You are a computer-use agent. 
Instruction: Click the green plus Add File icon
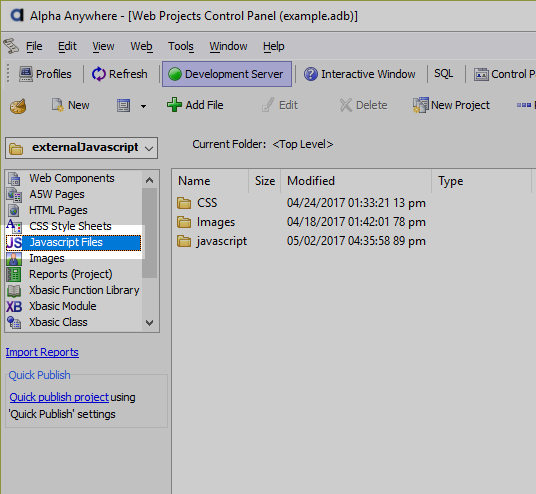point(174,105)
